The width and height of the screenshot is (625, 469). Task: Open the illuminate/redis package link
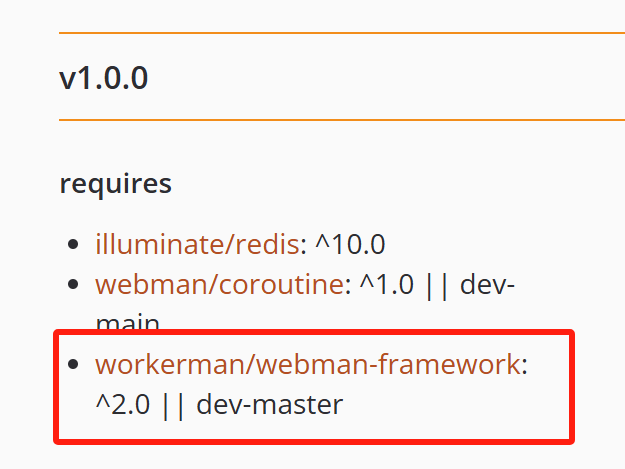coord(197,244)
